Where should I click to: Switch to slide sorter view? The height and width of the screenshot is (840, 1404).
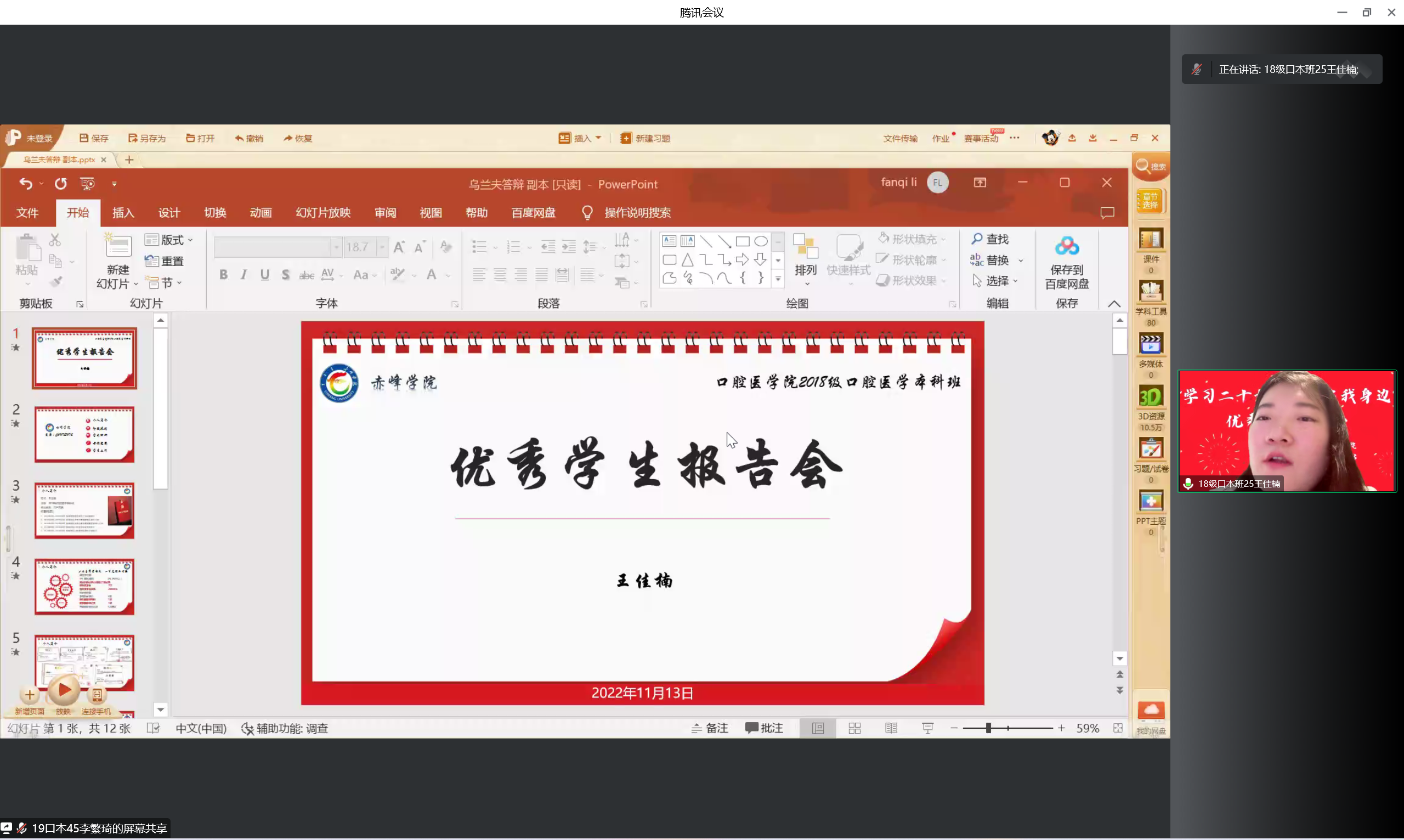(x=854, y=728)
